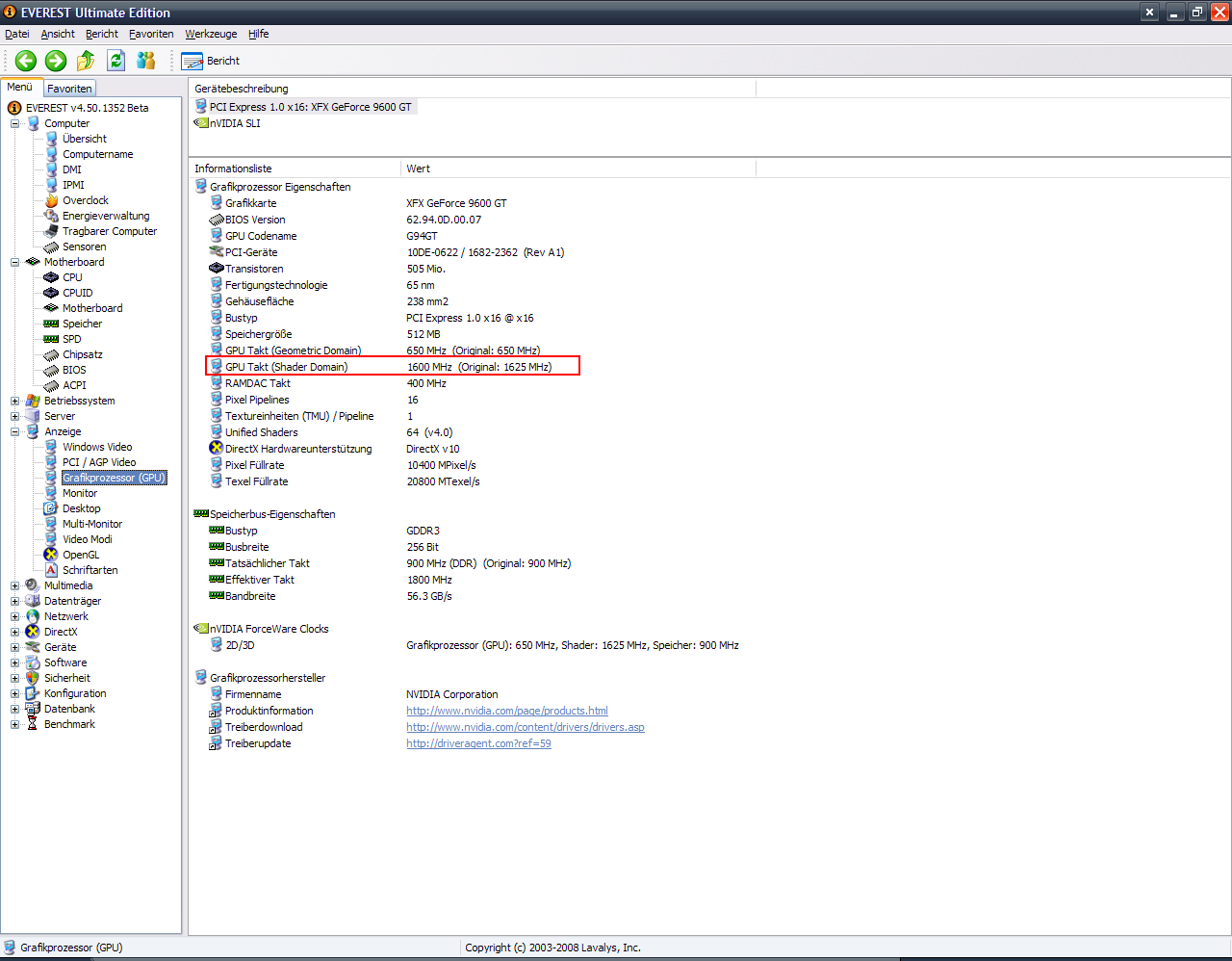The width and height of the screenshot is (1232, 961).
Task: Click the Up one level toolbar icon
Action: (86, 61)
